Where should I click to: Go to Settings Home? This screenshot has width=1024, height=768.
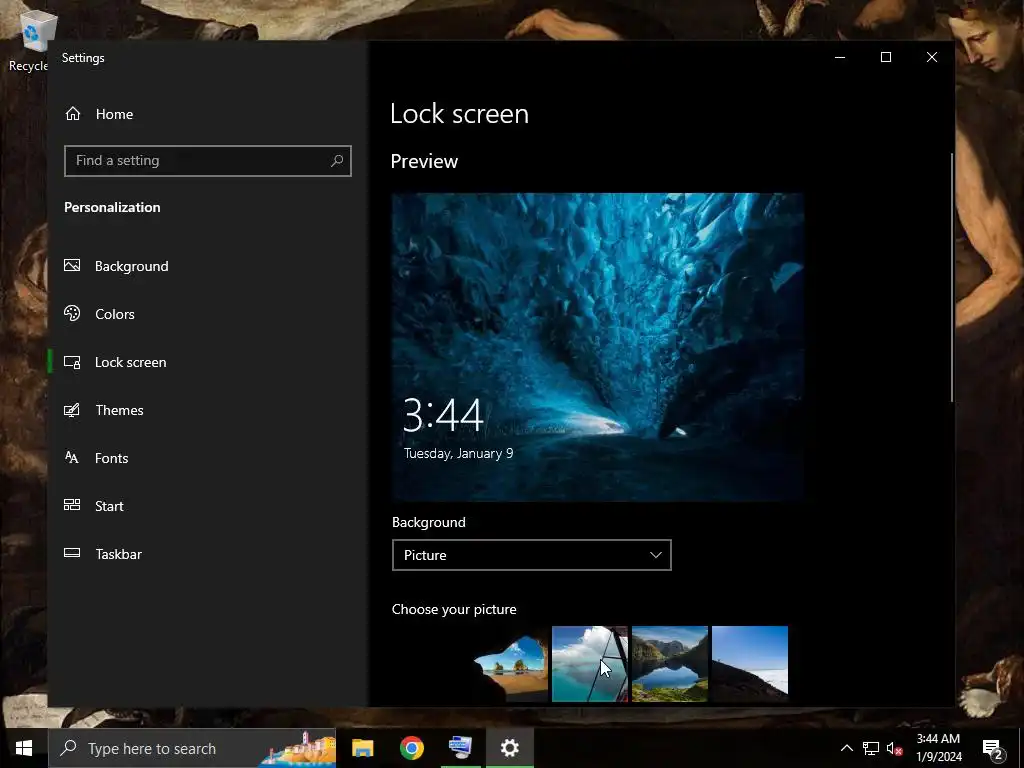point(208,114)
